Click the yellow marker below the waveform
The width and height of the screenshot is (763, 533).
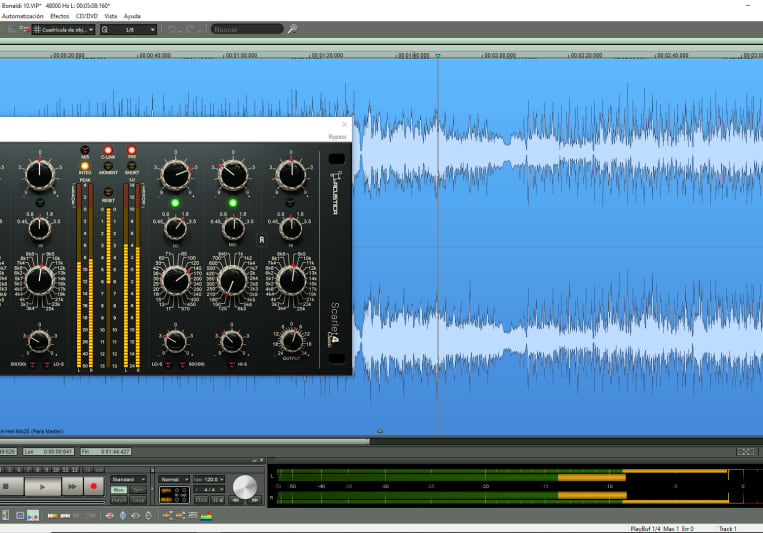tap(380, 431)
